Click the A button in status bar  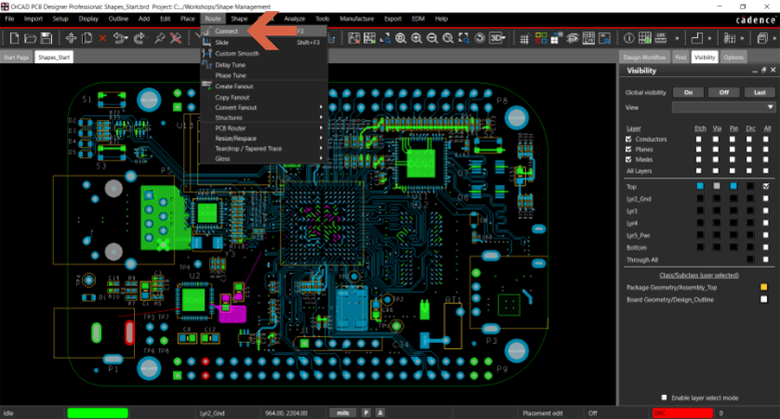(380, 413)
